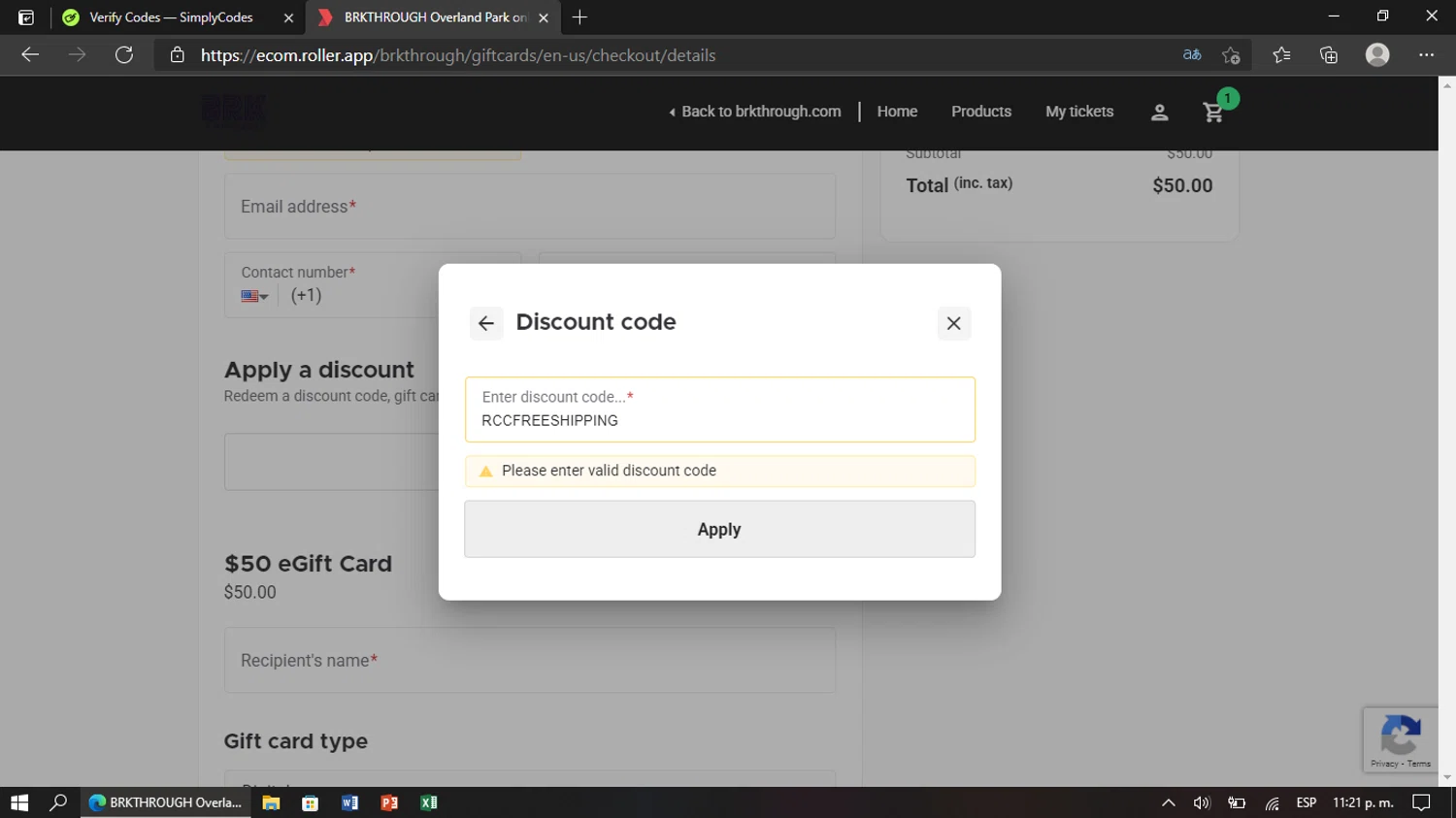Click the ESP language indicator
The height and width of the screenshot is (818, 1456).
coord(1307,802)
